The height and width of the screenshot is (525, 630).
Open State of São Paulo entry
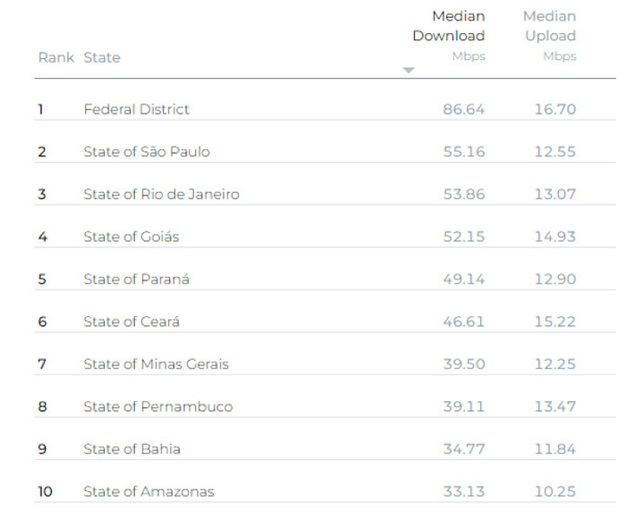pos(146,152)
